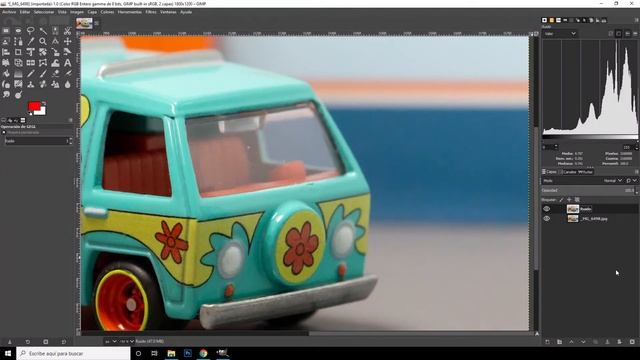This screenshot has height=360, width=640.
Task: Select the Eraser tool
Action: 55,73
